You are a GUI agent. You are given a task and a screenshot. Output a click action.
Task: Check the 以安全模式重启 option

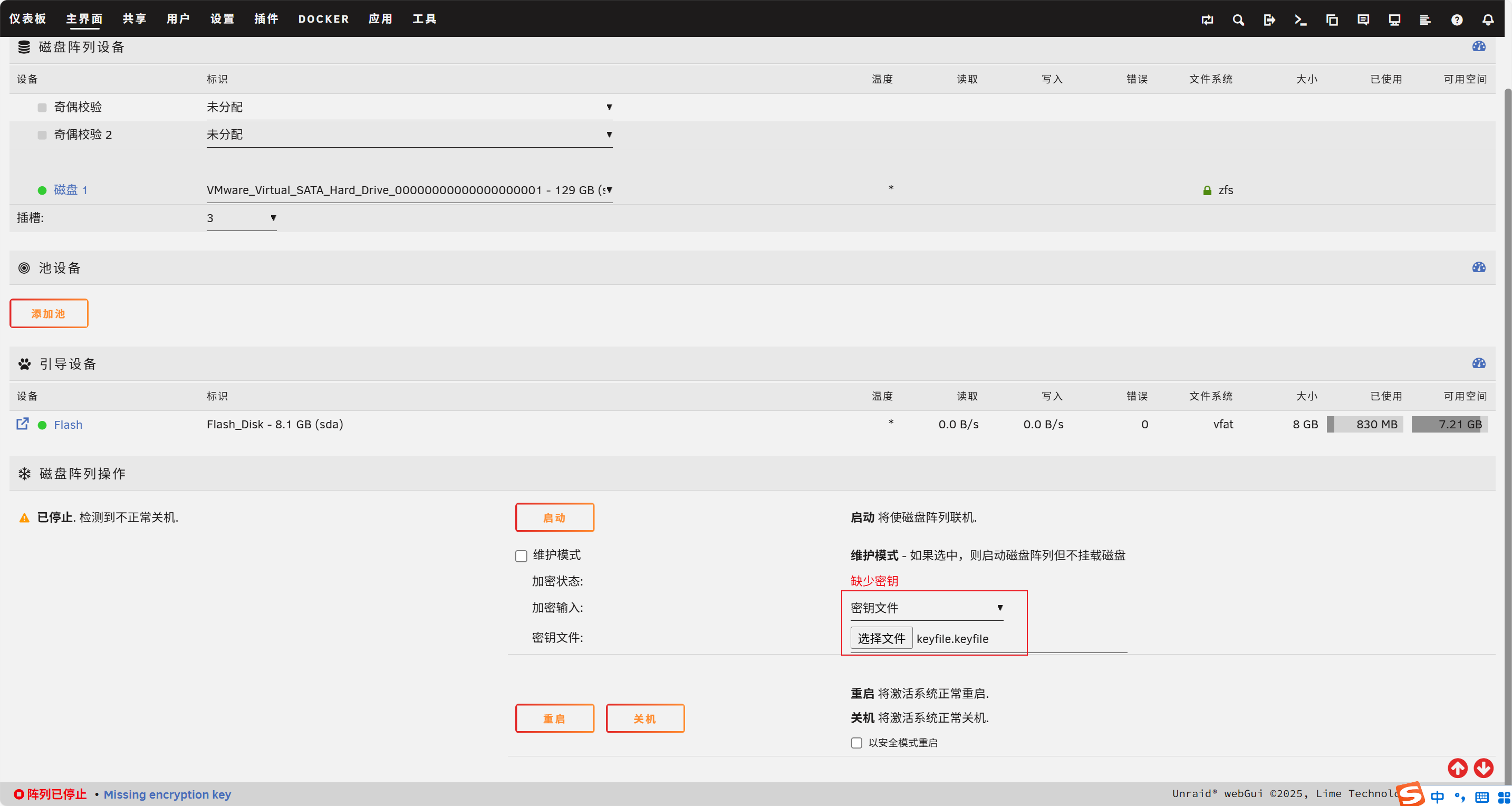point(856,743)
